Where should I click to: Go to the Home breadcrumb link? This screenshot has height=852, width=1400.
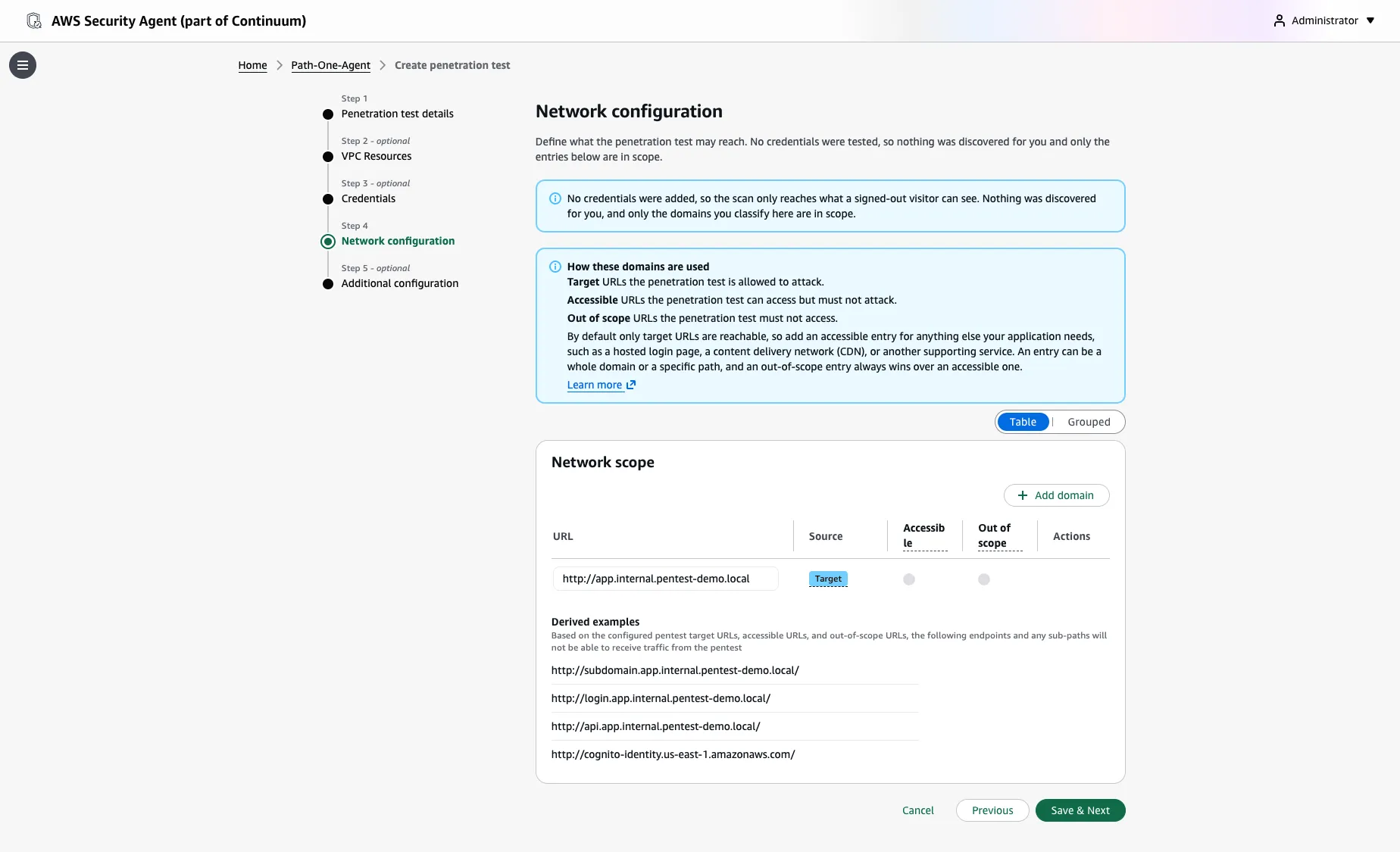click(x=252, y=65)
